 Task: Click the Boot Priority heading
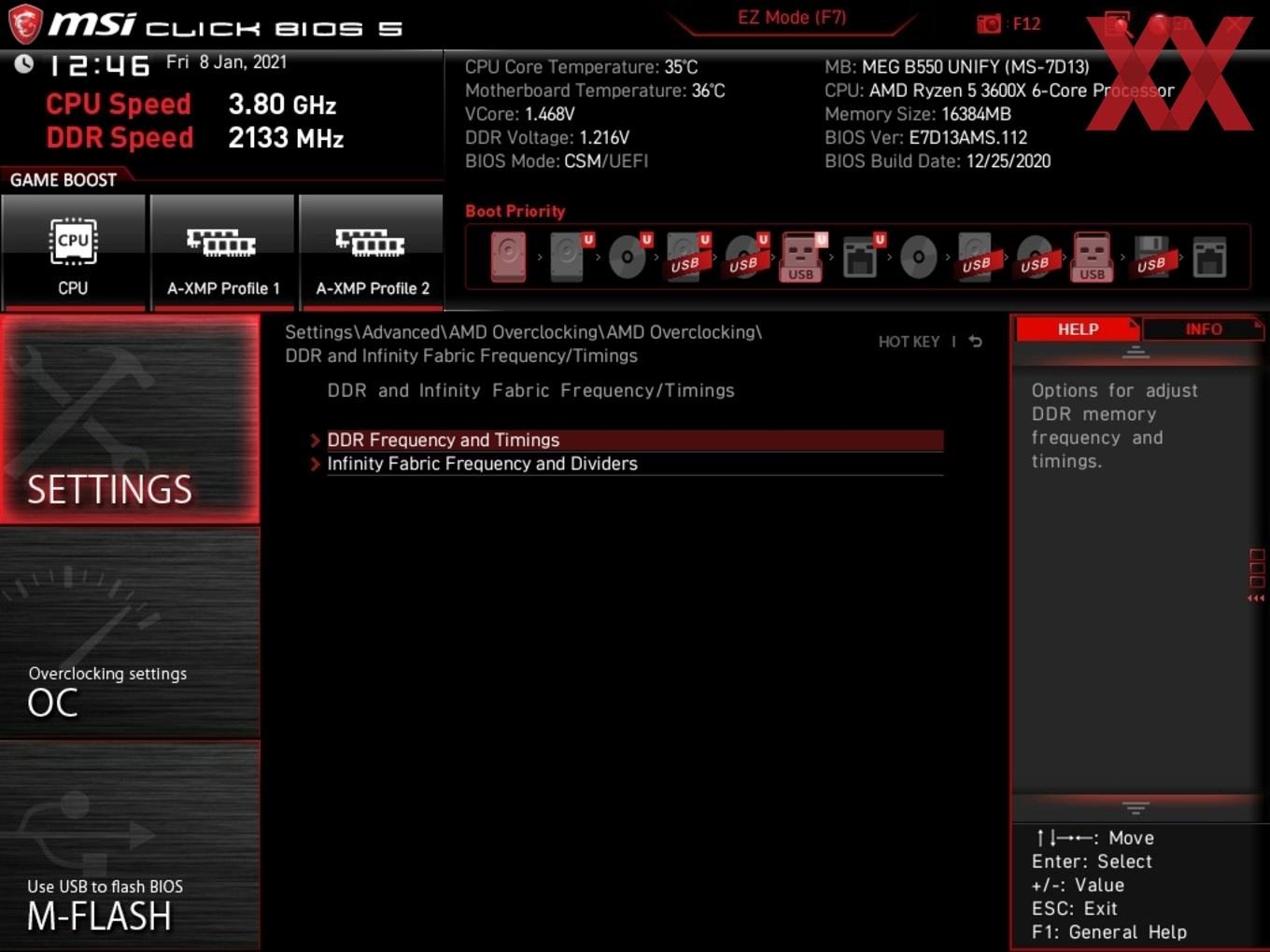click(x=515, y=211)
